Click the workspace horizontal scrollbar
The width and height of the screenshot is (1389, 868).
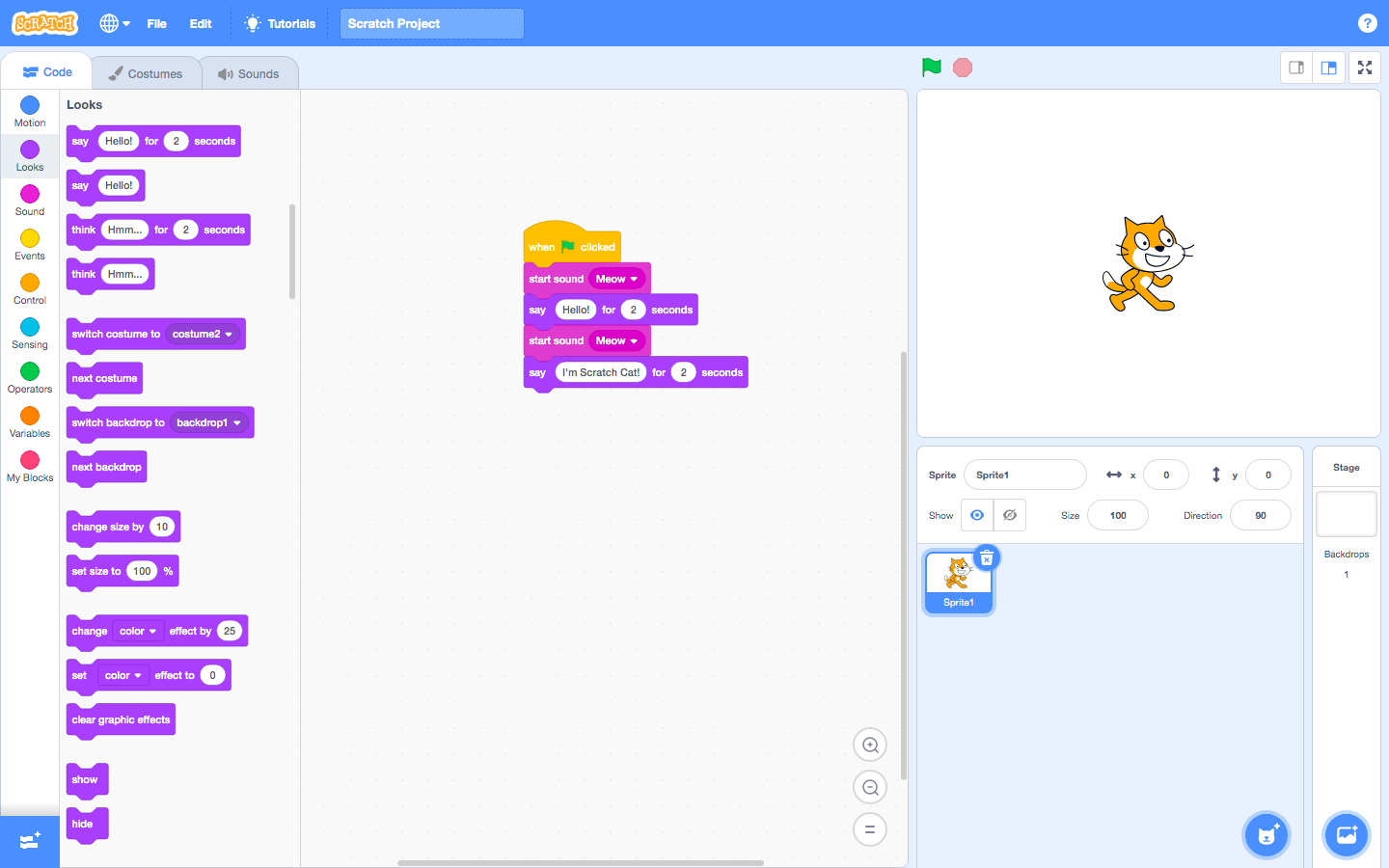coord(581,863)
